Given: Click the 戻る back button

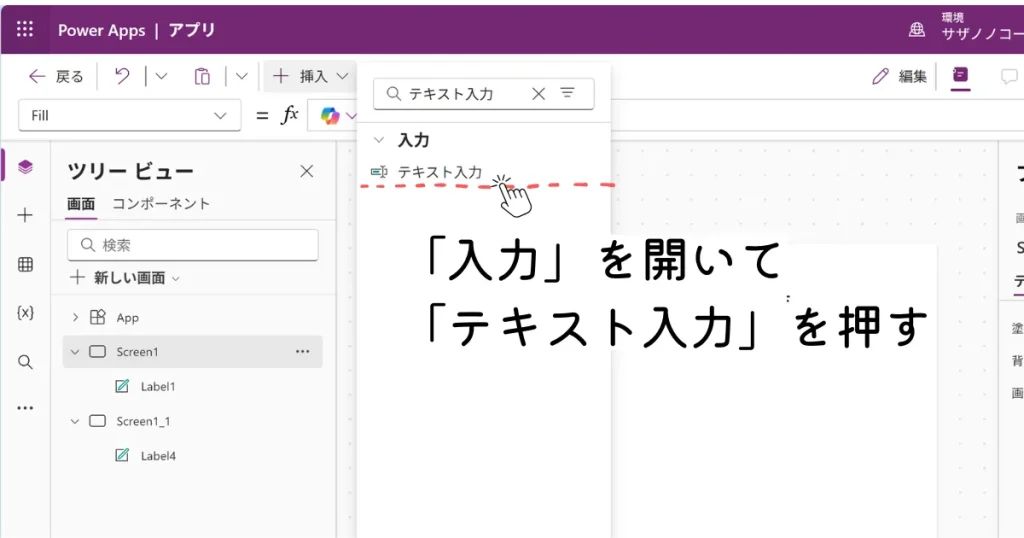Looking at the screenshot, I should [x=56, y=76].
